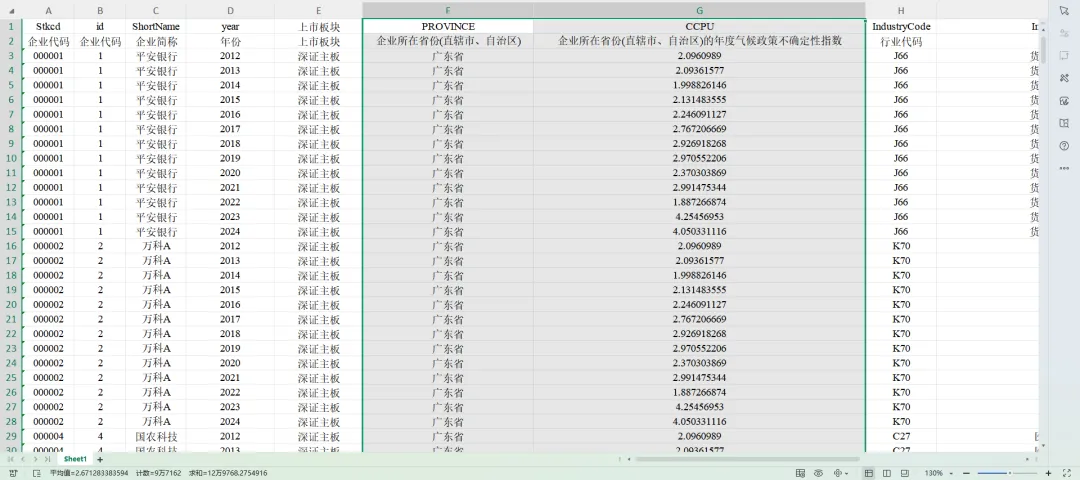Click the CCPU header cell
Image resolution: width=1080 pixels, height=480 pixels.
coord(699,26)
